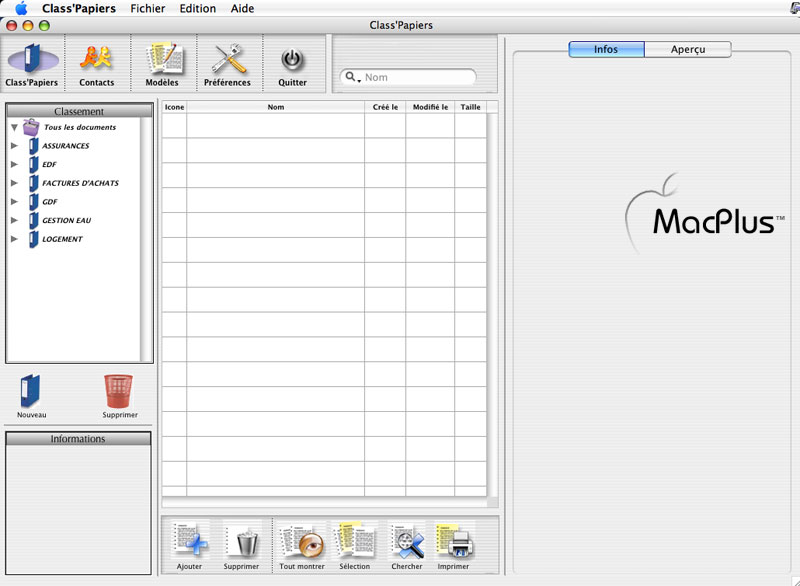Click the Quitter power icon
The image size is (800, 586).
coord(292,60)
